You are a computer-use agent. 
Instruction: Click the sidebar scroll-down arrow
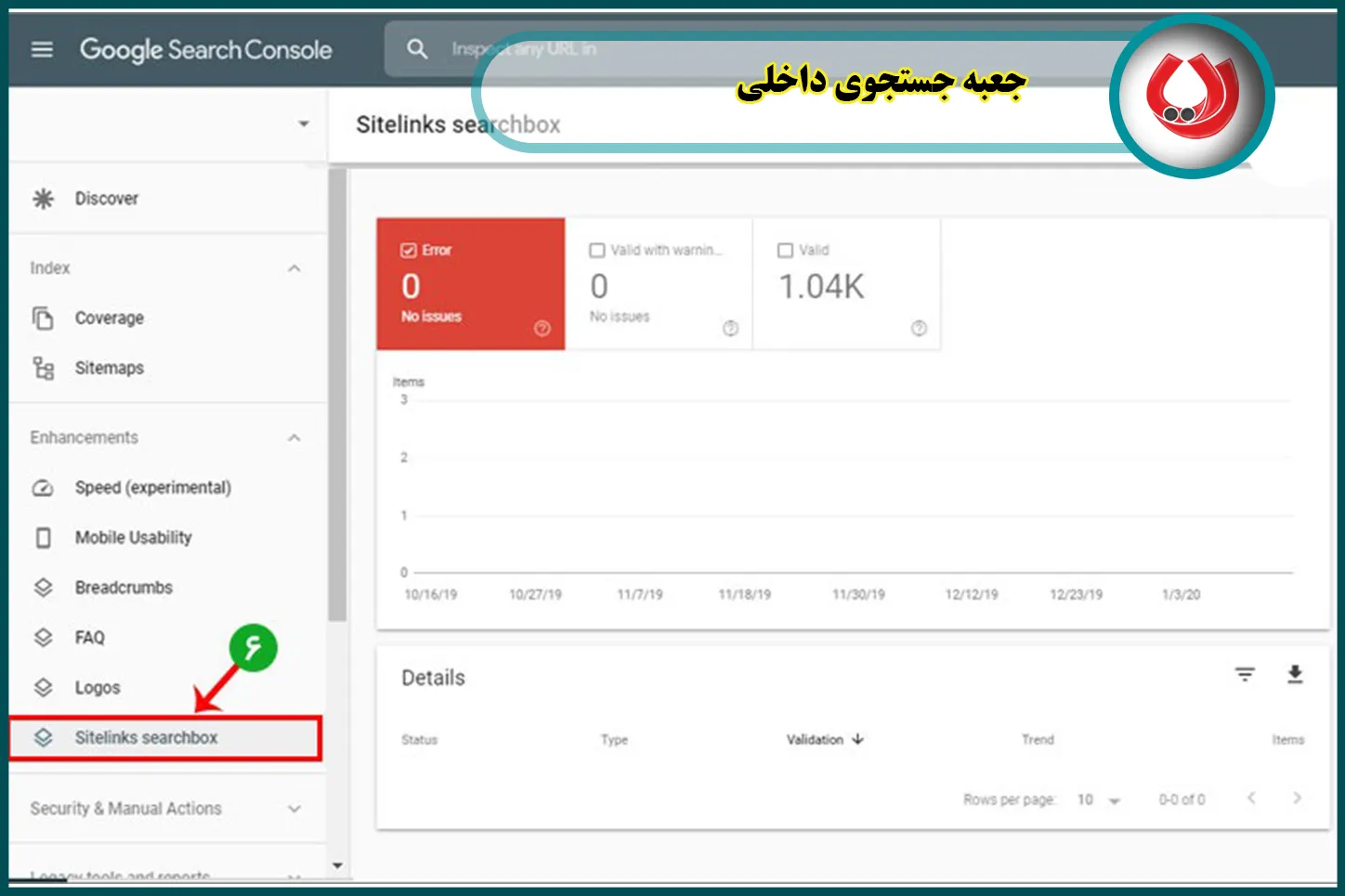point(337,865)
